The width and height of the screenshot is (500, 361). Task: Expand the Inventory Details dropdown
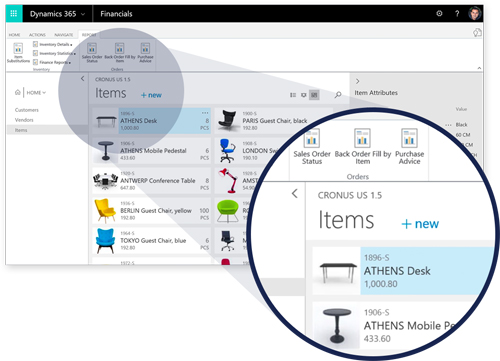pyautogui.click(x=52, y=44)
